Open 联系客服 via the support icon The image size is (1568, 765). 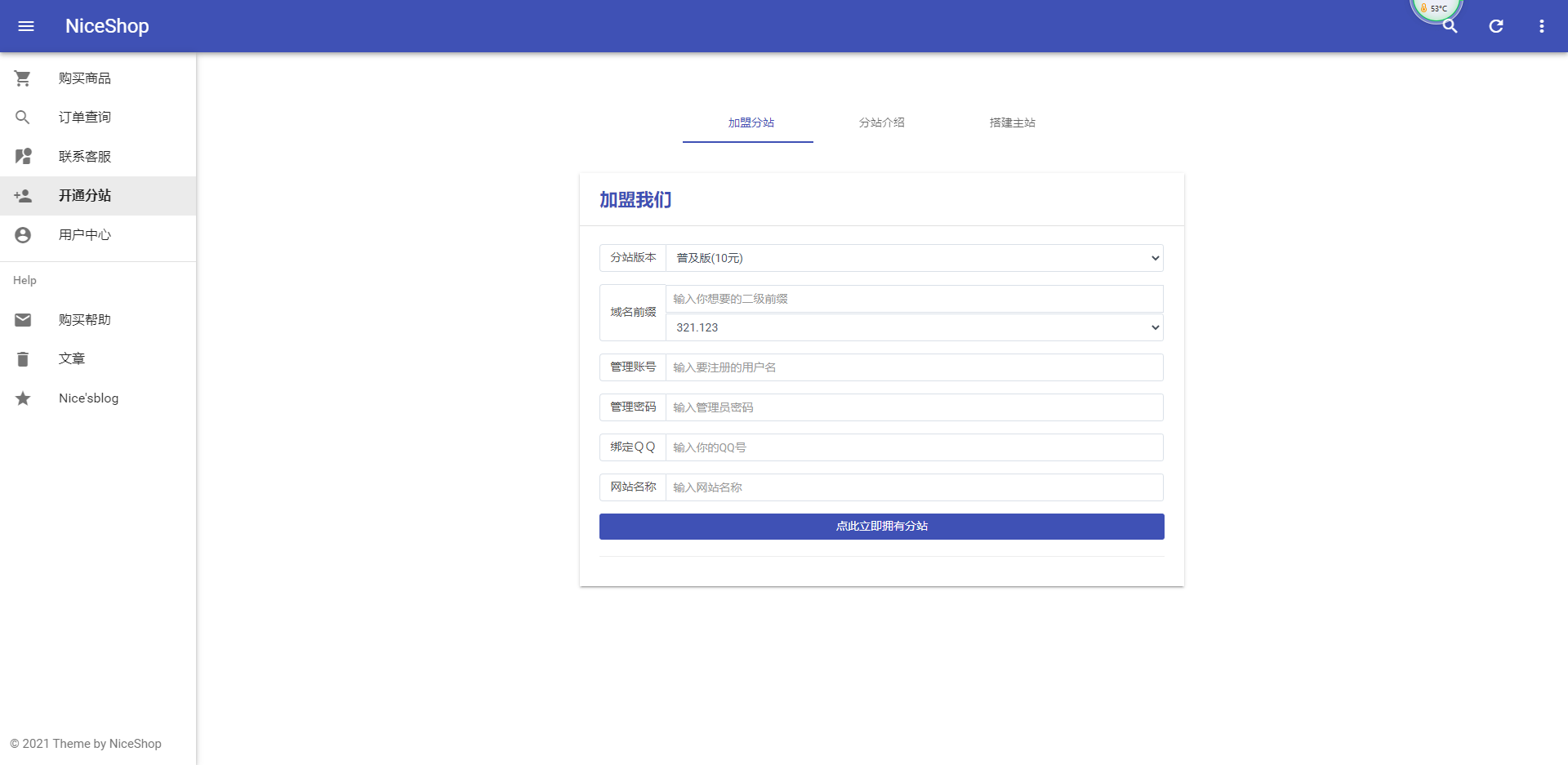pyautogui.click(x=22, y=156)
